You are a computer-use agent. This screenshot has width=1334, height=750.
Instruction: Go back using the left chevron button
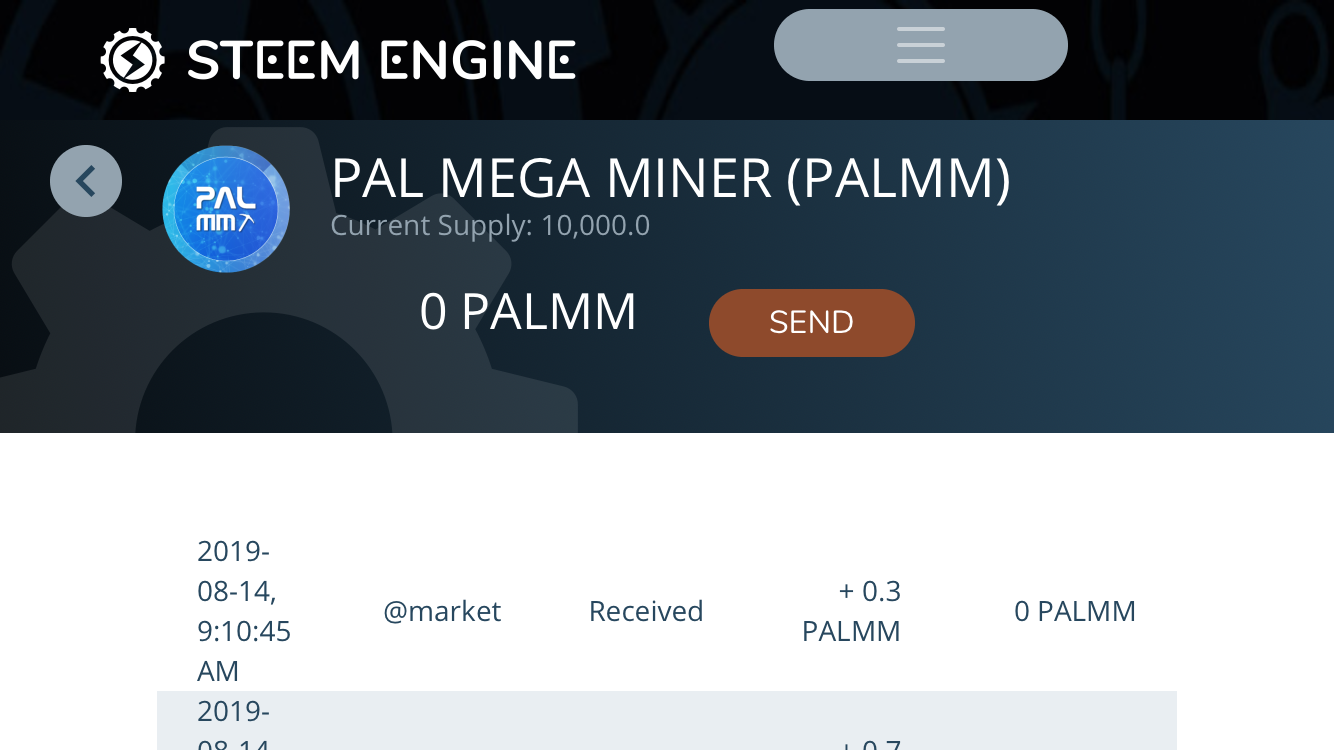point(86,181)
